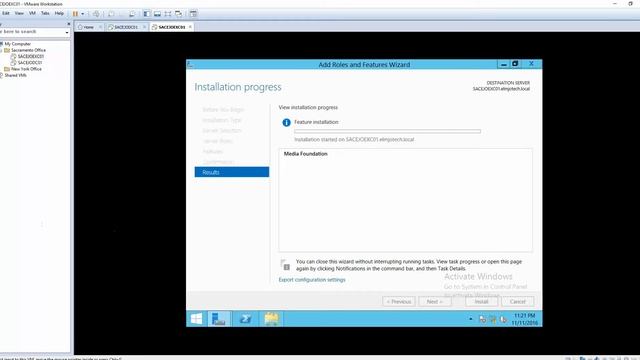Minimize the VMware Workstation window
This screenshot has height=360, width=640.
click(615, 4)
